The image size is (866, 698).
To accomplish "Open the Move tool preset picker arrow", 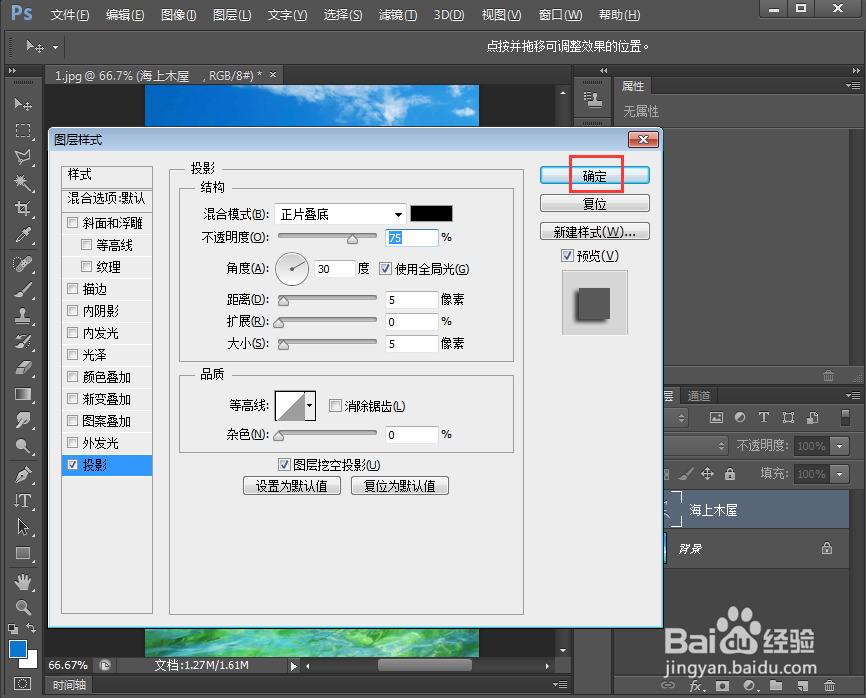I will pyautogui.click(x=55, y=47).
